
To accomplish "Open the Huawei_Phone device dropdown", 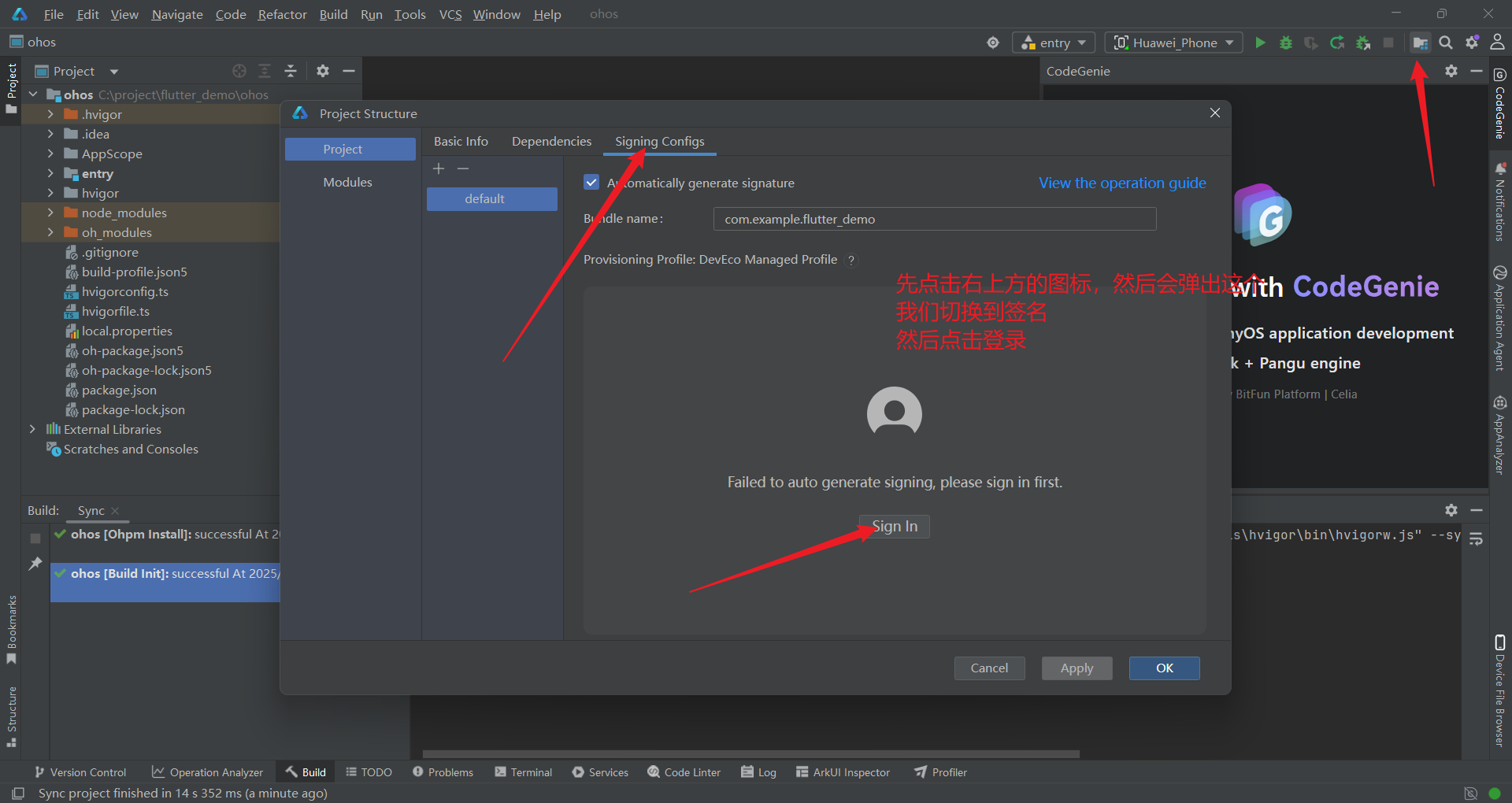I will pos(1173,43).
